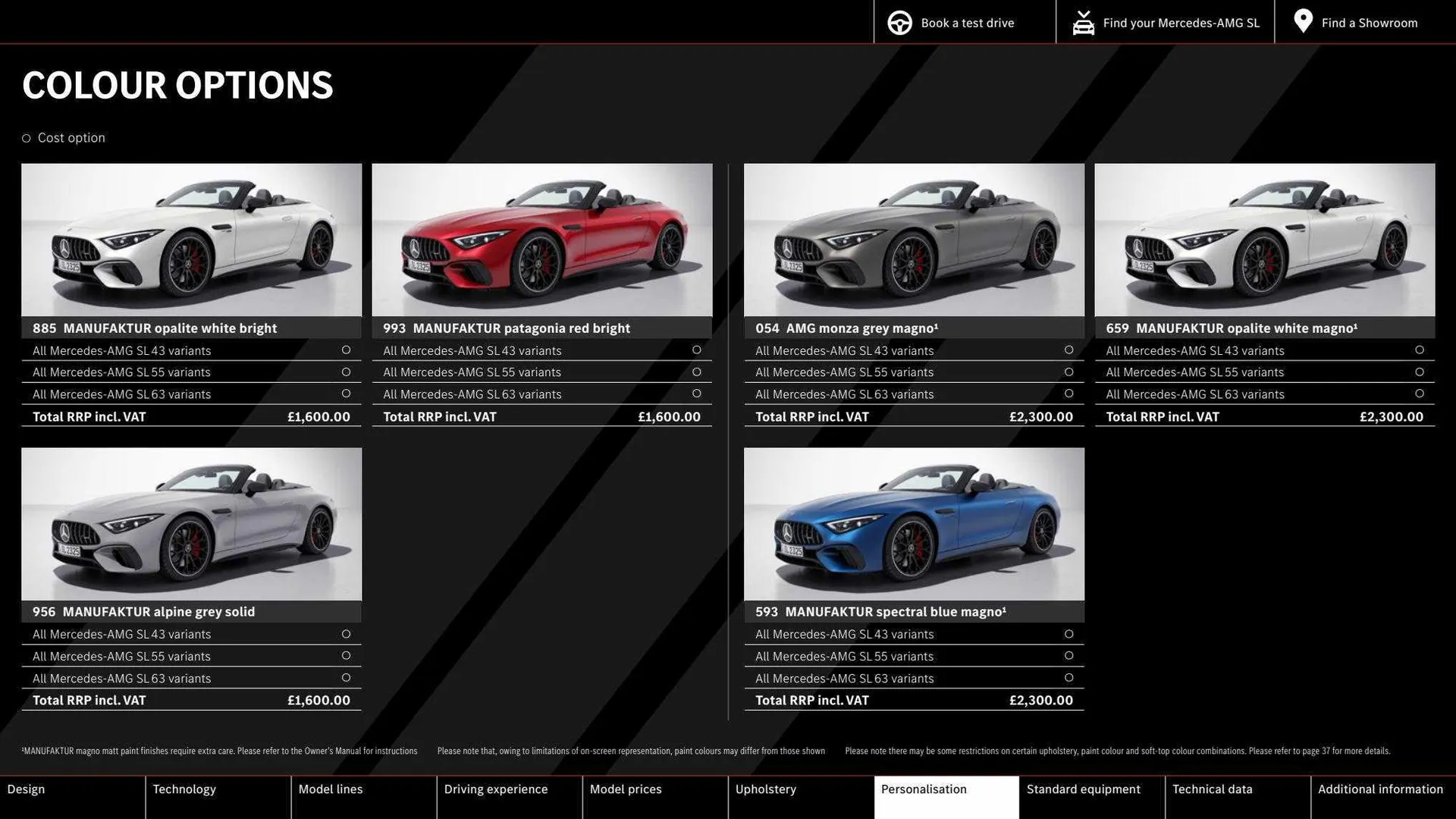Select the alpine grey solid colour swatch card
This screenshot has width=1456, height=819.
click(x=191, y=523)
